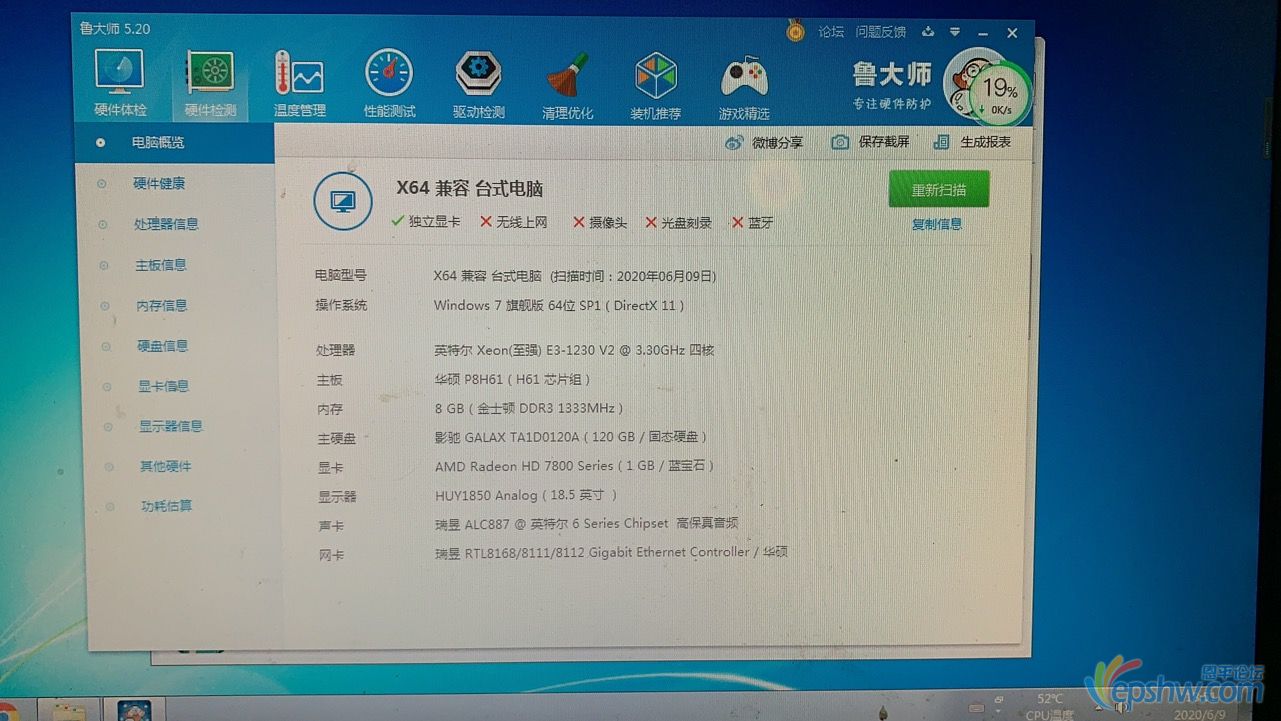Click the 19% speed indicator ball
The height and width of the screenshot is (721, 1281).
click(x=998, y=91)
